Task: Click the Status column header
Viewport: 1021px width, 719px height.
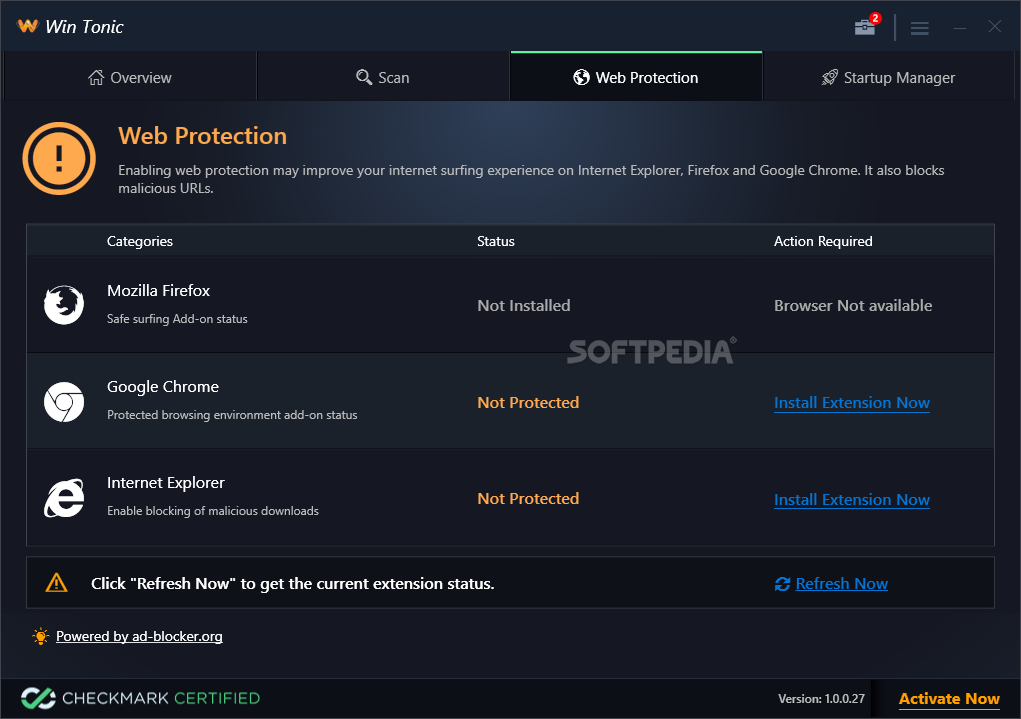Action: (x=496, y=242)
